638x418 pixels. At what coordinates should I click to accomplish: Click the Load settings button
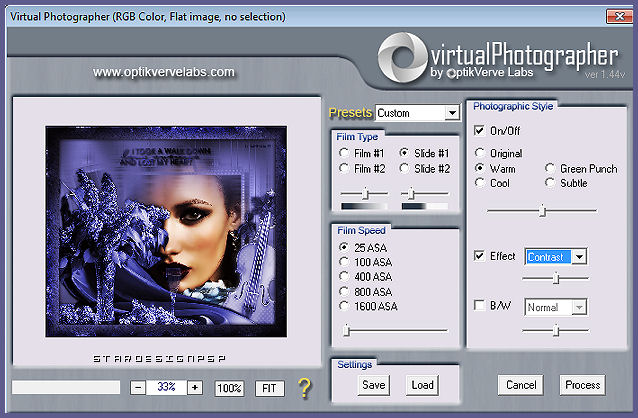tap(422, 385)
